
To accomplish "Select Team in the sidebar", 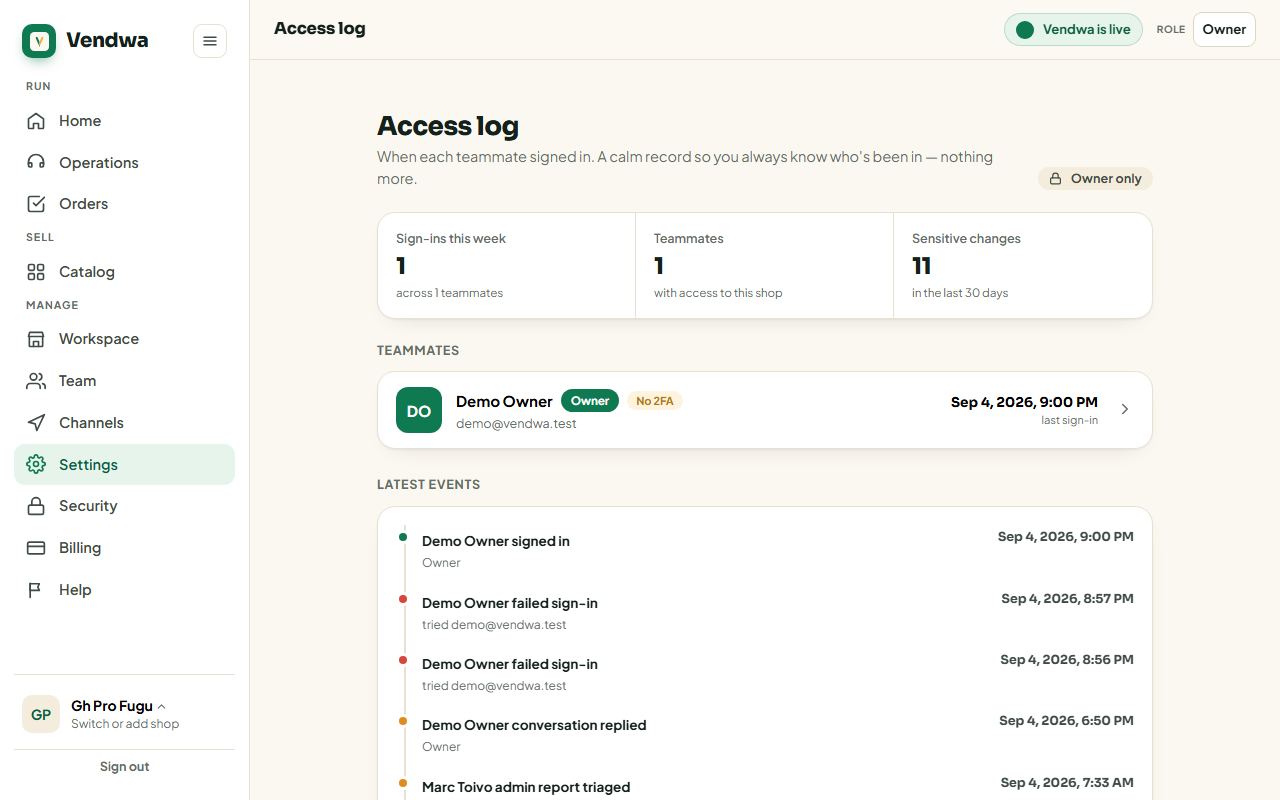I will pos(124,381).
